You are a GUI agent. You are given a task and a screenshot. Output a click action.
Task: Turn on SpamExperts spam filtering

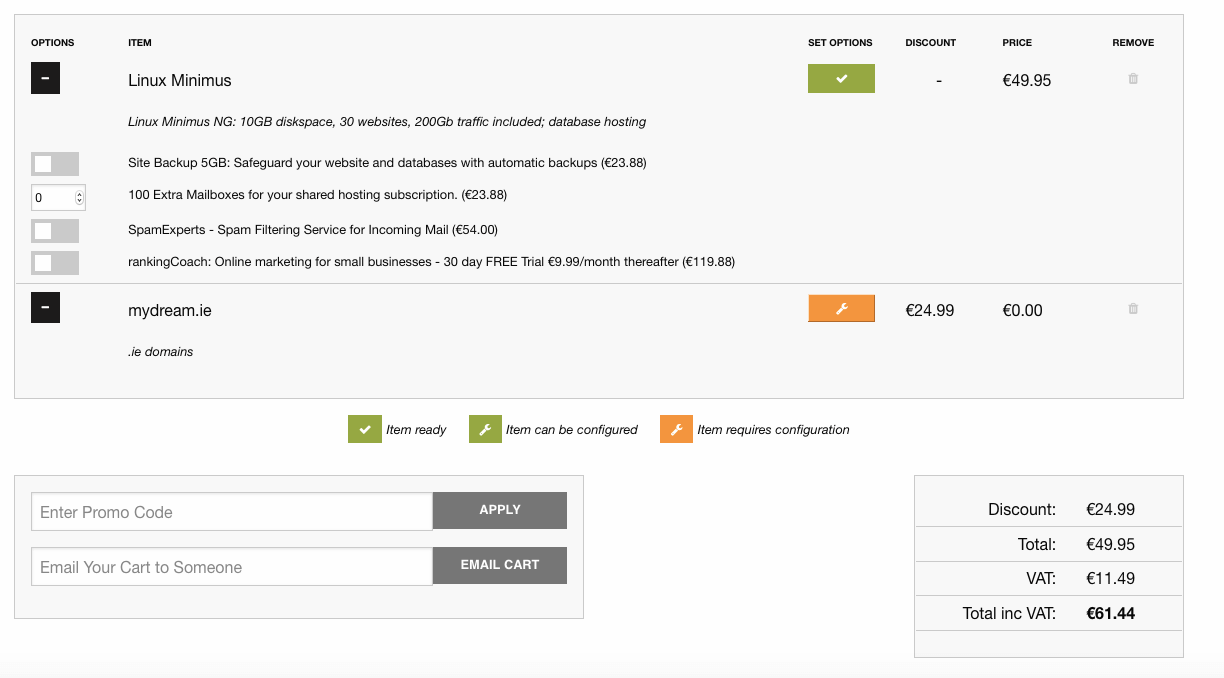click(55, 231)
